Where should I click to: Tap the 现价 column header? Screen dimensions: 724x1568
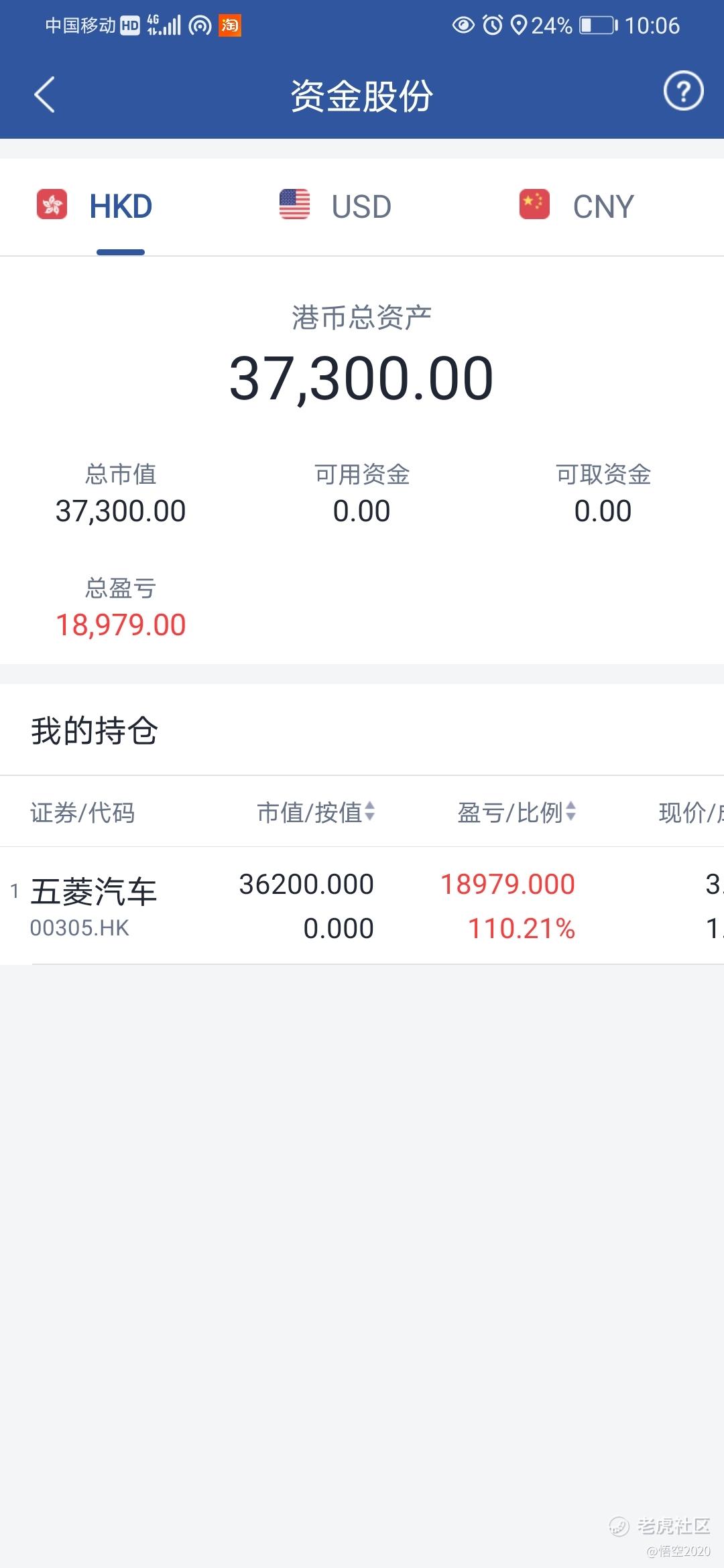(x=690, y=812)
